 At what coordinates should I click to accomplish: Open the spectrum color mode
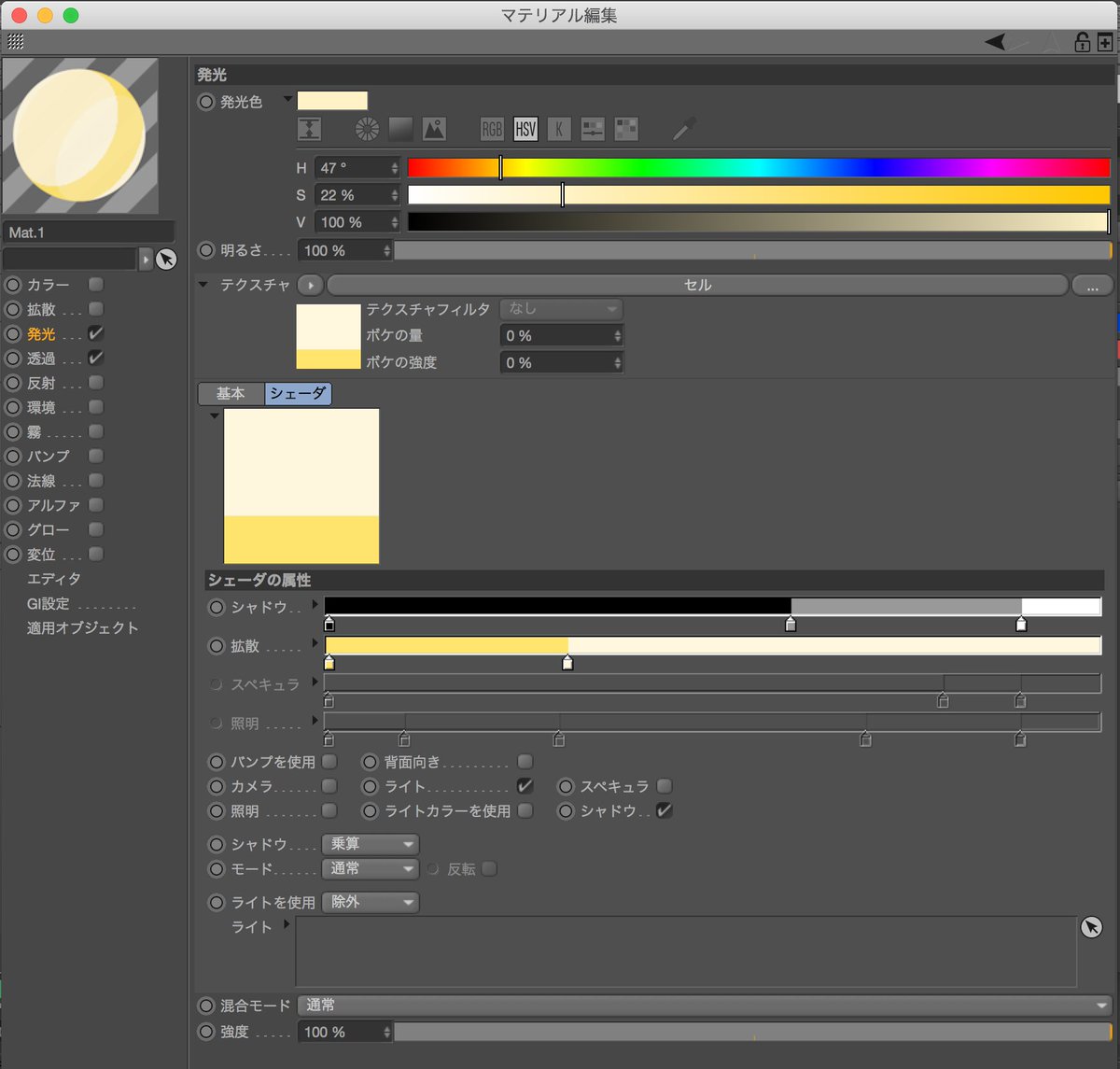pyautogui.click(x=400, y=129)
